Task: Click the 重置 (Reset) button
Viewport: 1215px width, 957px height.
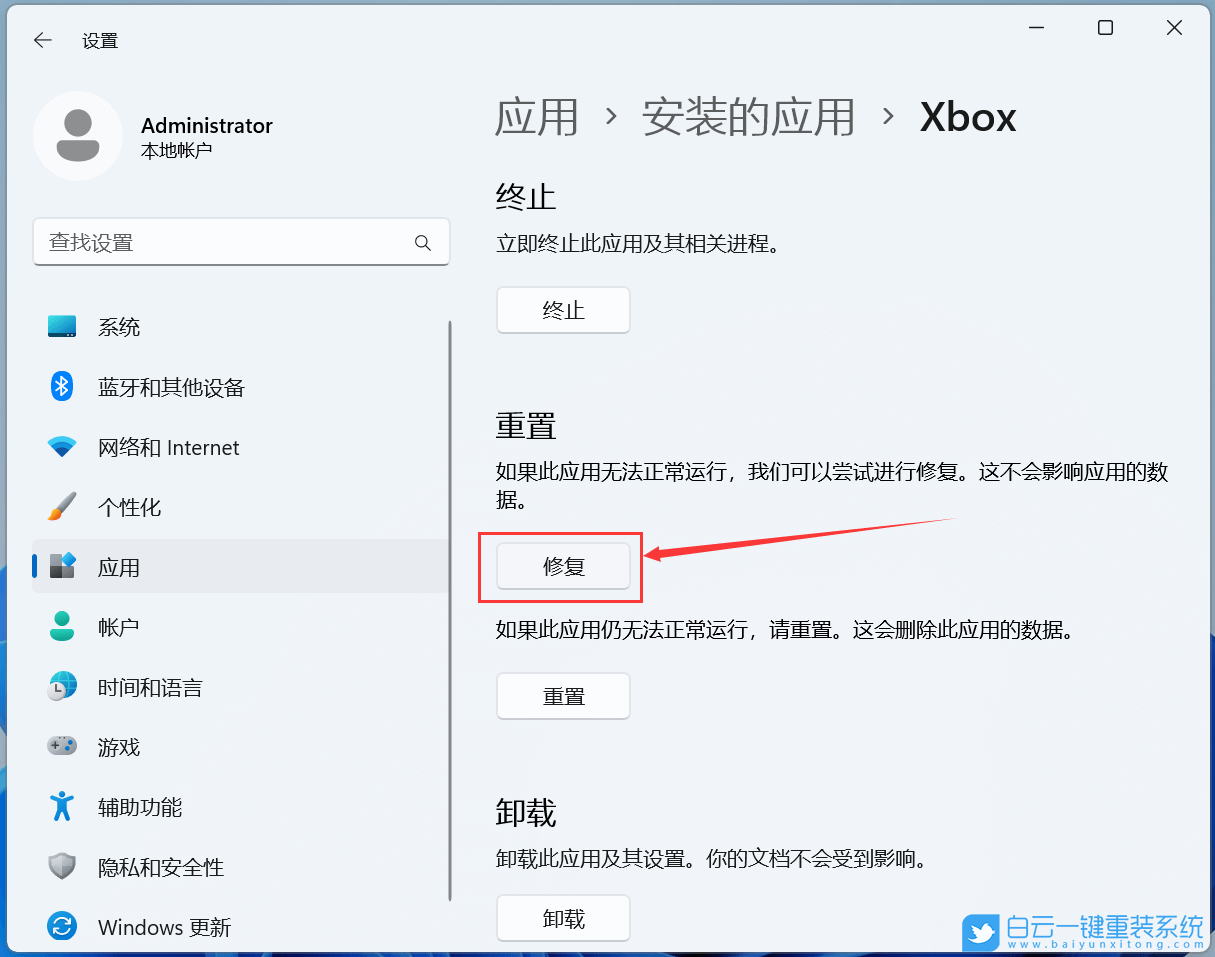Action: click(x=562, y=696)
